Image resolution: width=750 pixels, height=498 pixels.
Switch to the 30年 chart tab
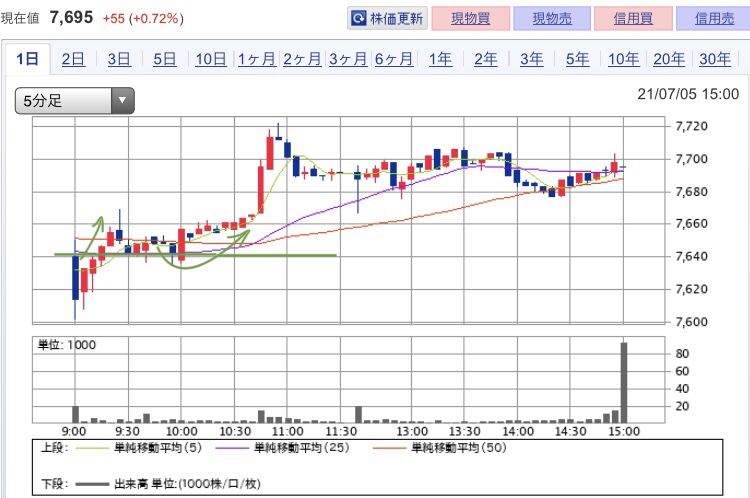click(x=715, y=59)
